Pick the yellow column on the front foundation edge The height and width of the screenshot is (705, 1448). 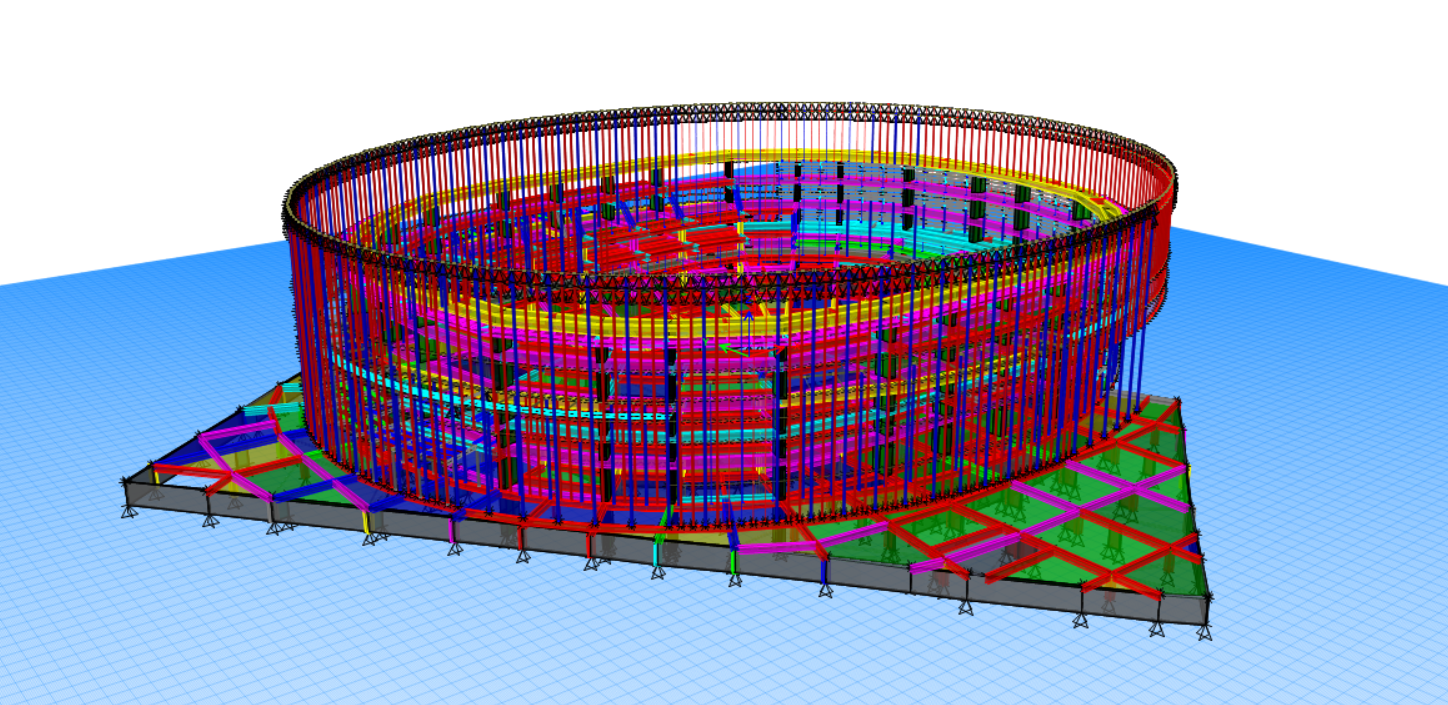pyautogui.click(x=365, y=523)
